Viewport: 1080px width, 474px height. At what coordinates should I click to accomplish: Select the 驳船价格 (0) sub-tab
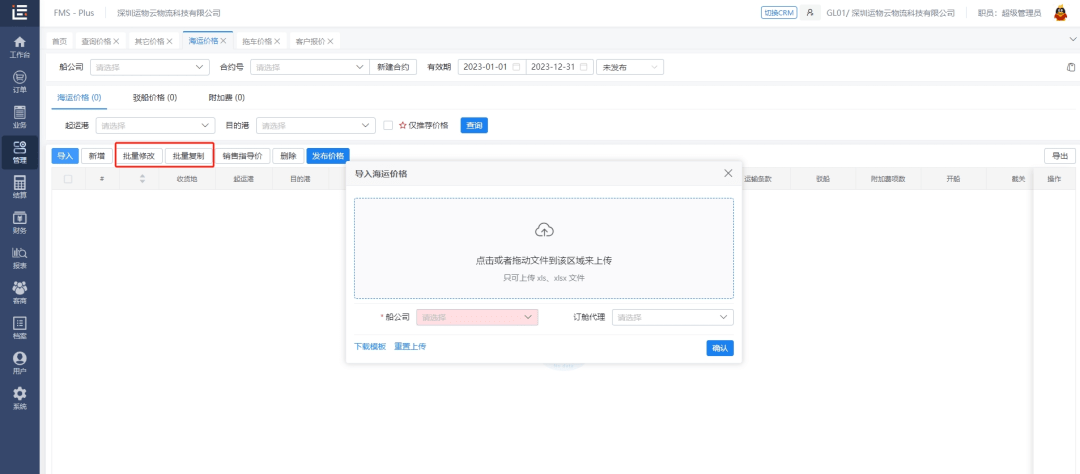point(155,98)
